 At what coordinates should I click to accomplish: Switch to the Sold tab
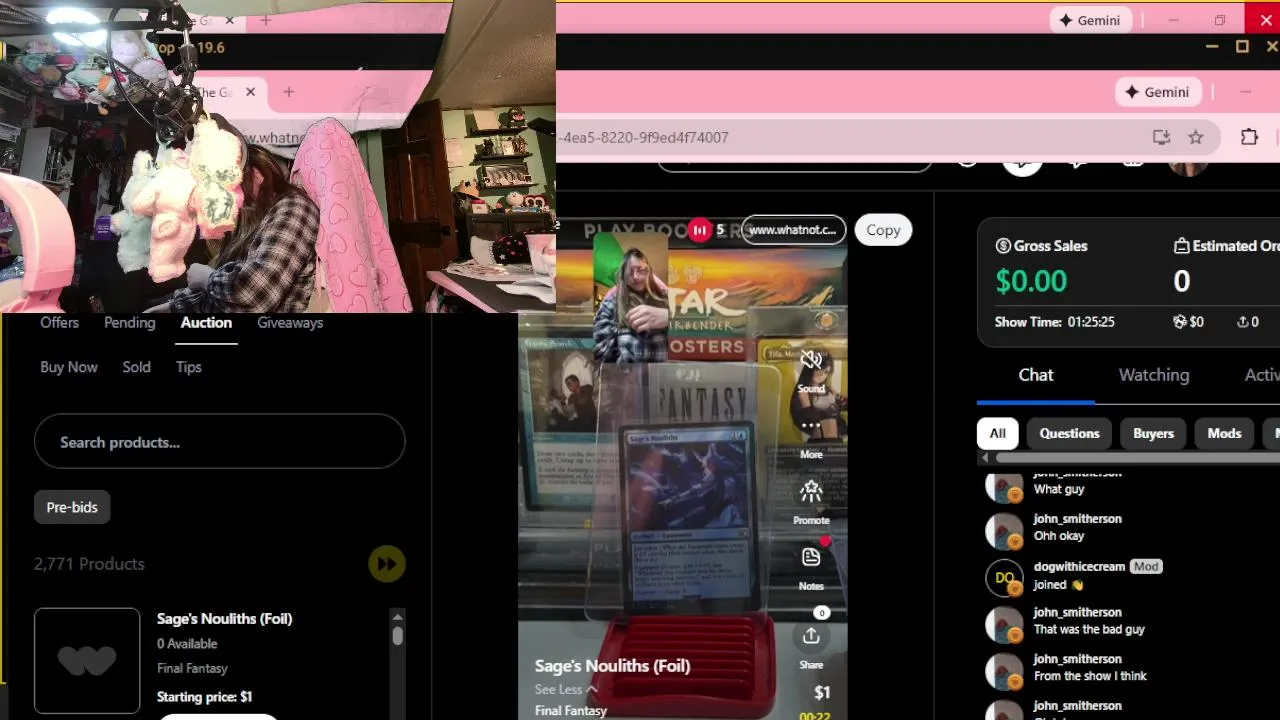coord(136,367)
